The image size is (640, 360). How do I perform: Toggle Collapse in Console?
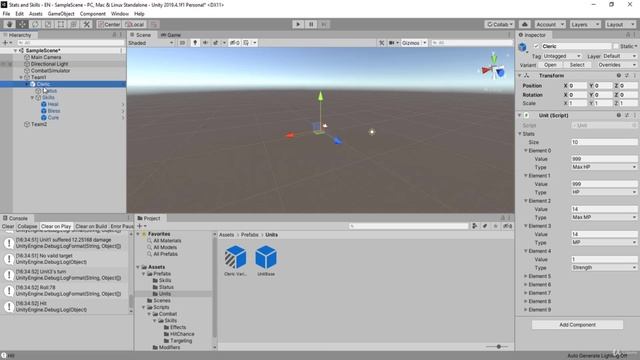(27, 226)
